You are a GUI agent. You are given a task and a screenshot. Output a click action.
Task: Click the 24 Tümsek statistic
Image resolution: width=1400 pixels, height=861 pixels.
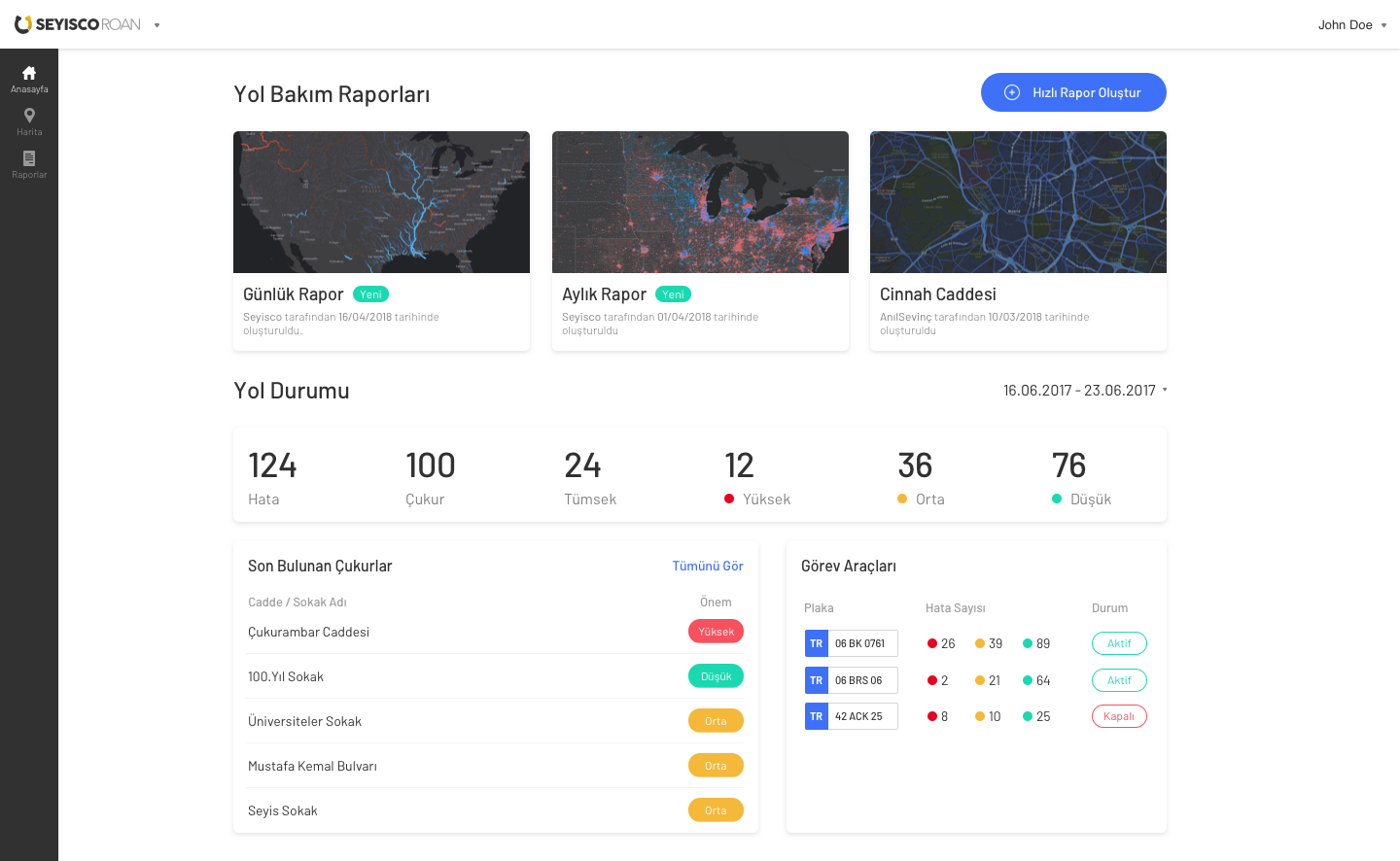point(590,478)
